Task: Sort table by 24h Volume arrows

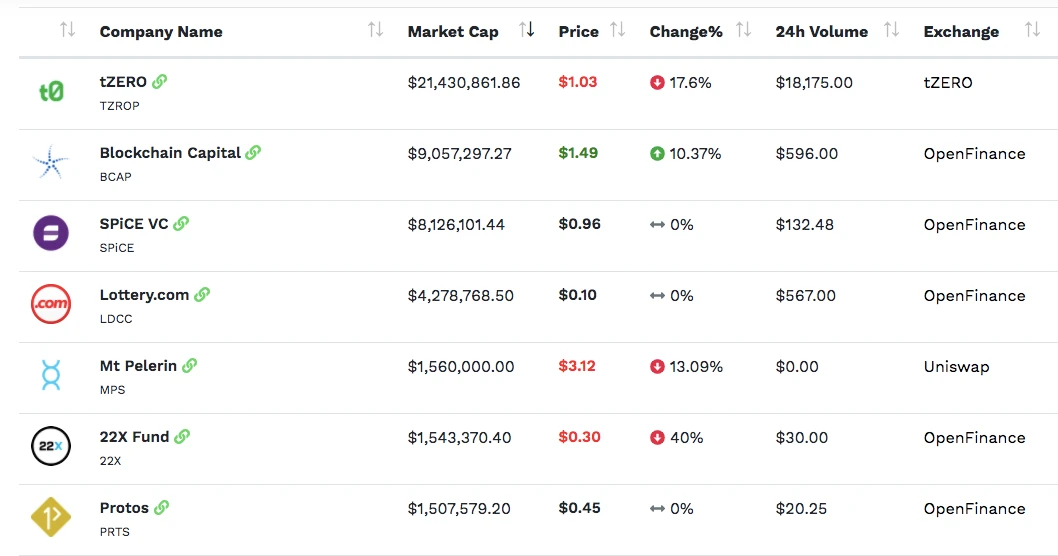Action: [x=891, y=30]
